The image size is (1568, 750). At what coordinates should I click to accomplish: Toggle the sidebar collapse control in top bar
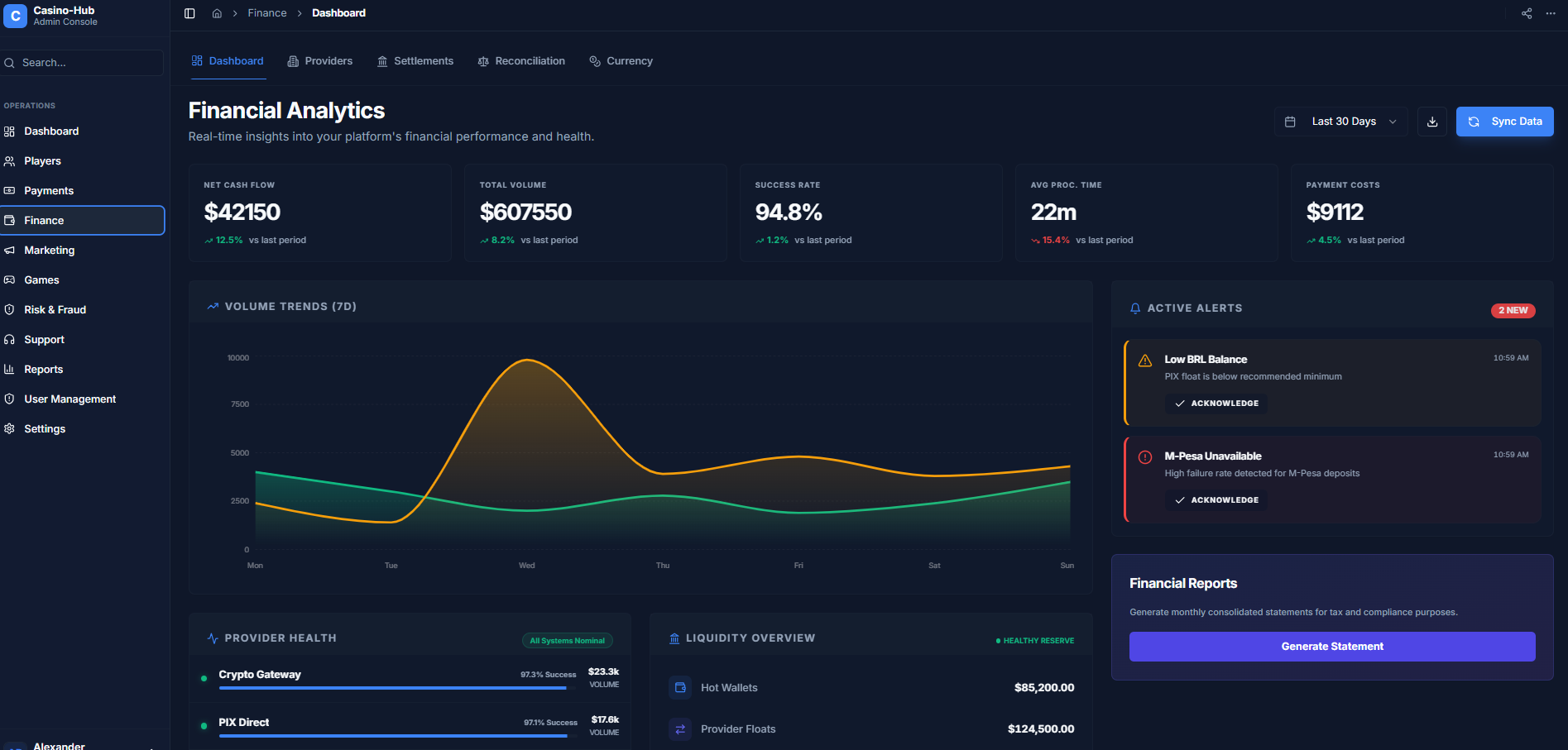(x=189, y=13)
